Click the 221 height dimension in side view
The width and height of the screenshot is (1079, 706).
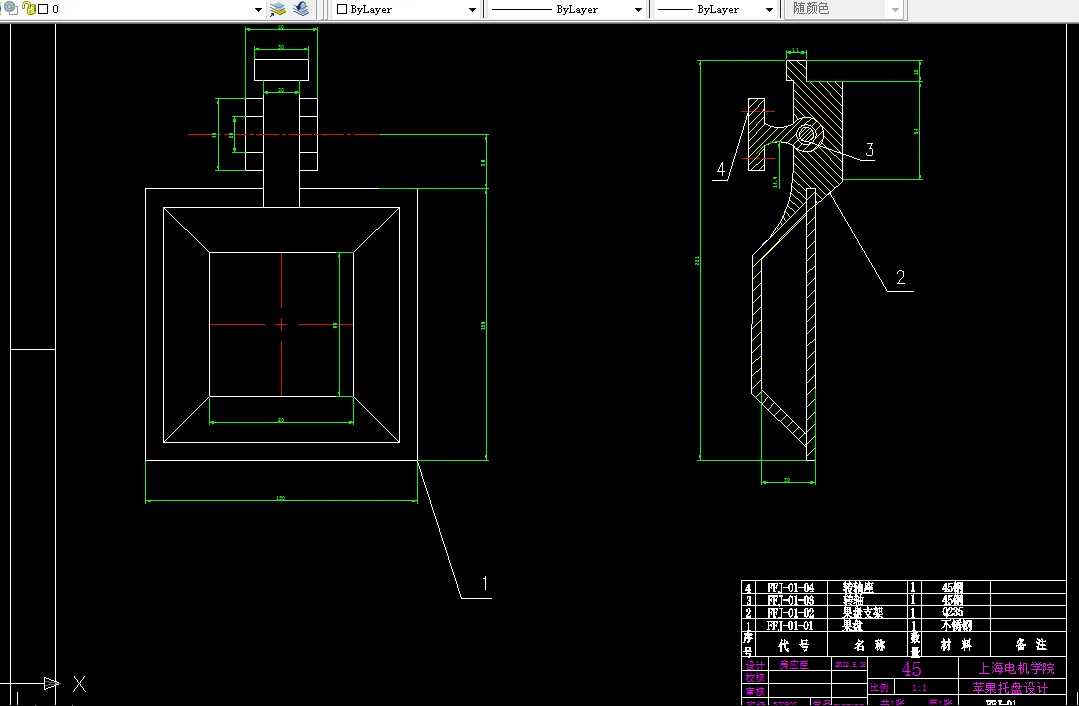[696, 261]
